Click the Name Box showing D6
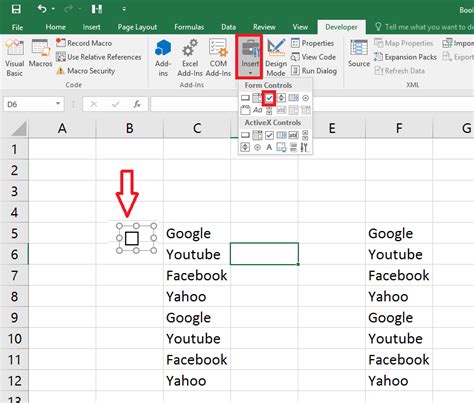Screen dimensions: 474x403 pyautogui.click(x=29, y=104)
